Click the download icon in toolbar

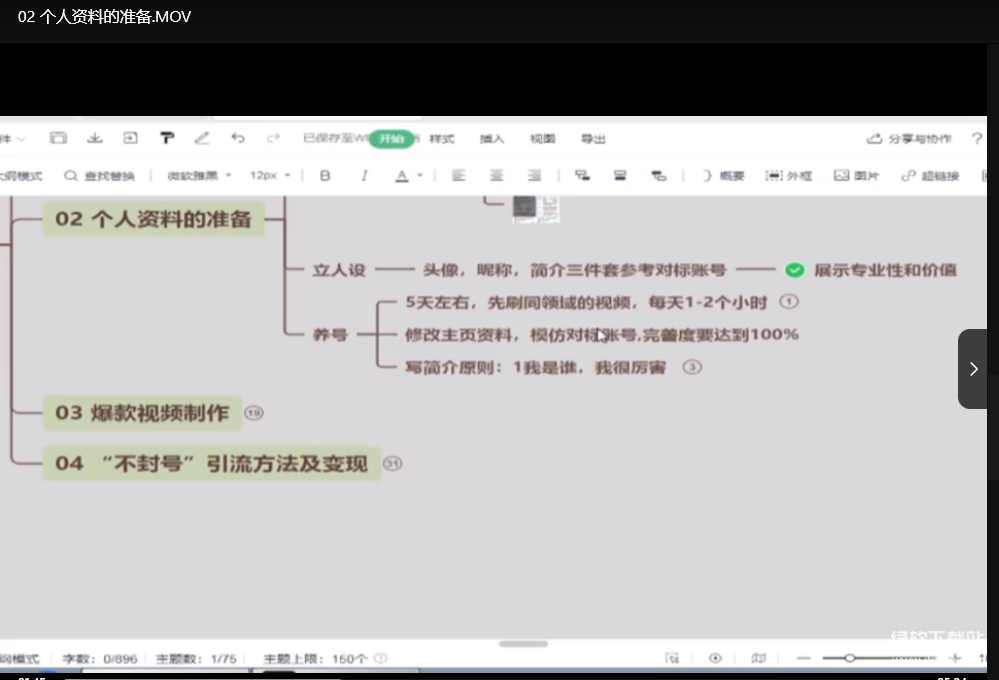coord(95,138)
